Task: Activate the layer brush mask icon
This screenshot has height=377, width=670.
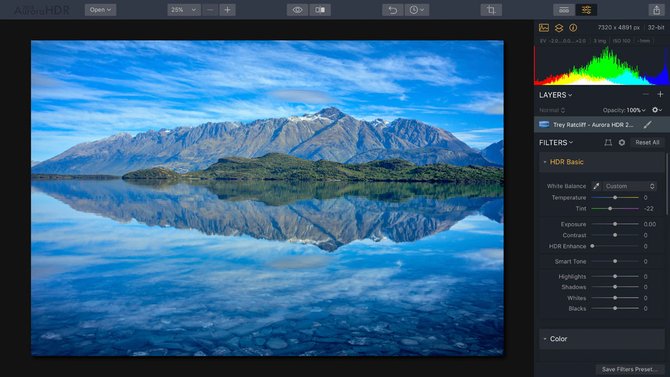Action: (x=648, y=124)
